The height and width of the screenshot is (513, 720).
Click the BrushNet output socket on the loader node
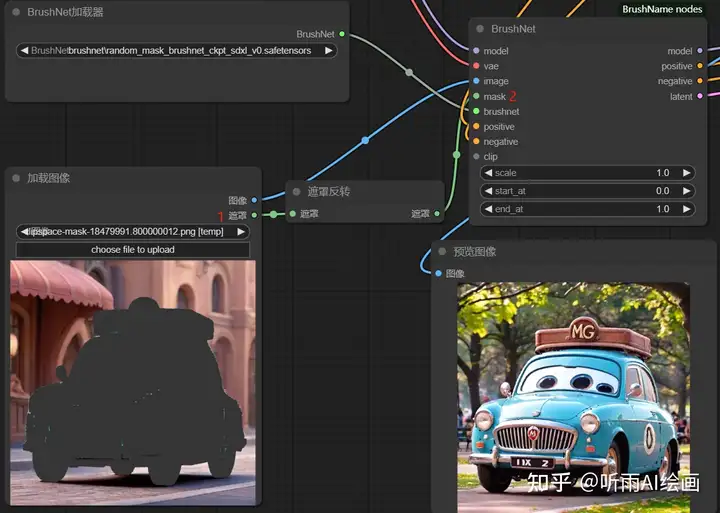(x=342, y=34)
